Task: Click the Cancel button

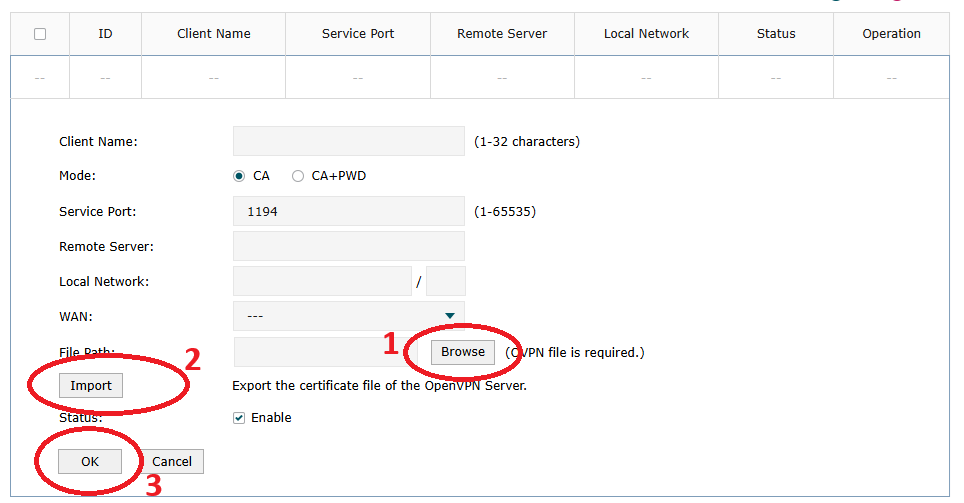Action: (x=172, y=461)
